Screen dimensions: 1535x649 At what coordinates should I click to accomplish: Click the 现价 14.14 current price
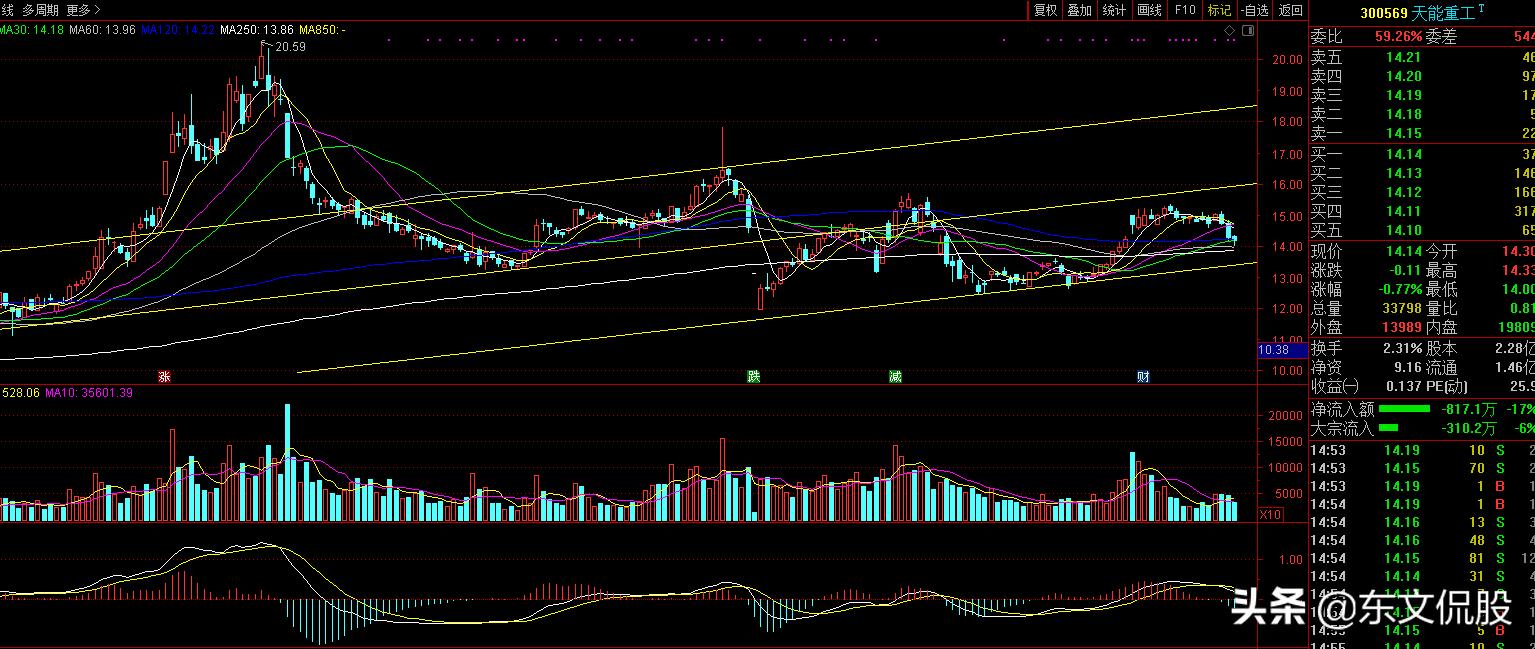[x=1404, y=251]
